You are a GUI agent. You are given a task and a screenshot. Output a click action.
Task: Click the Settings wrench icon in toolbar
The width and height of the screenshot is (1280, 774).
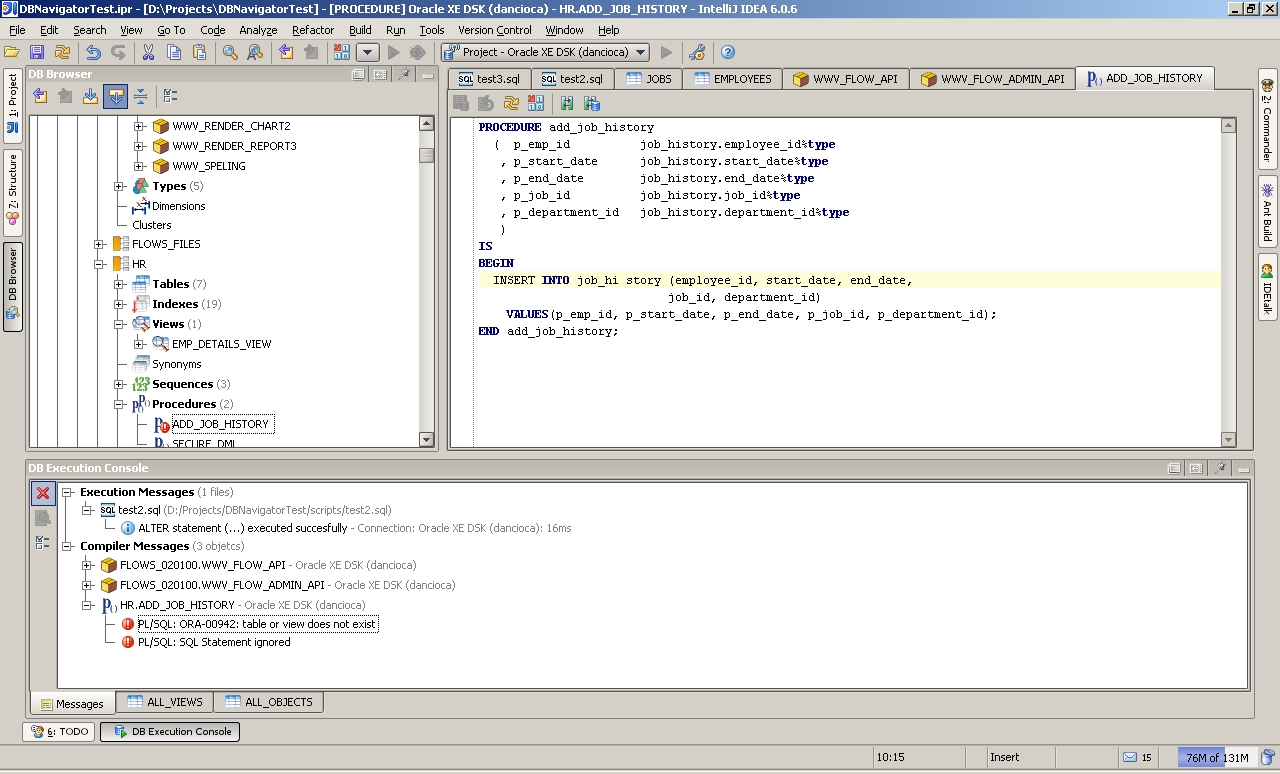tap(698, 52)
